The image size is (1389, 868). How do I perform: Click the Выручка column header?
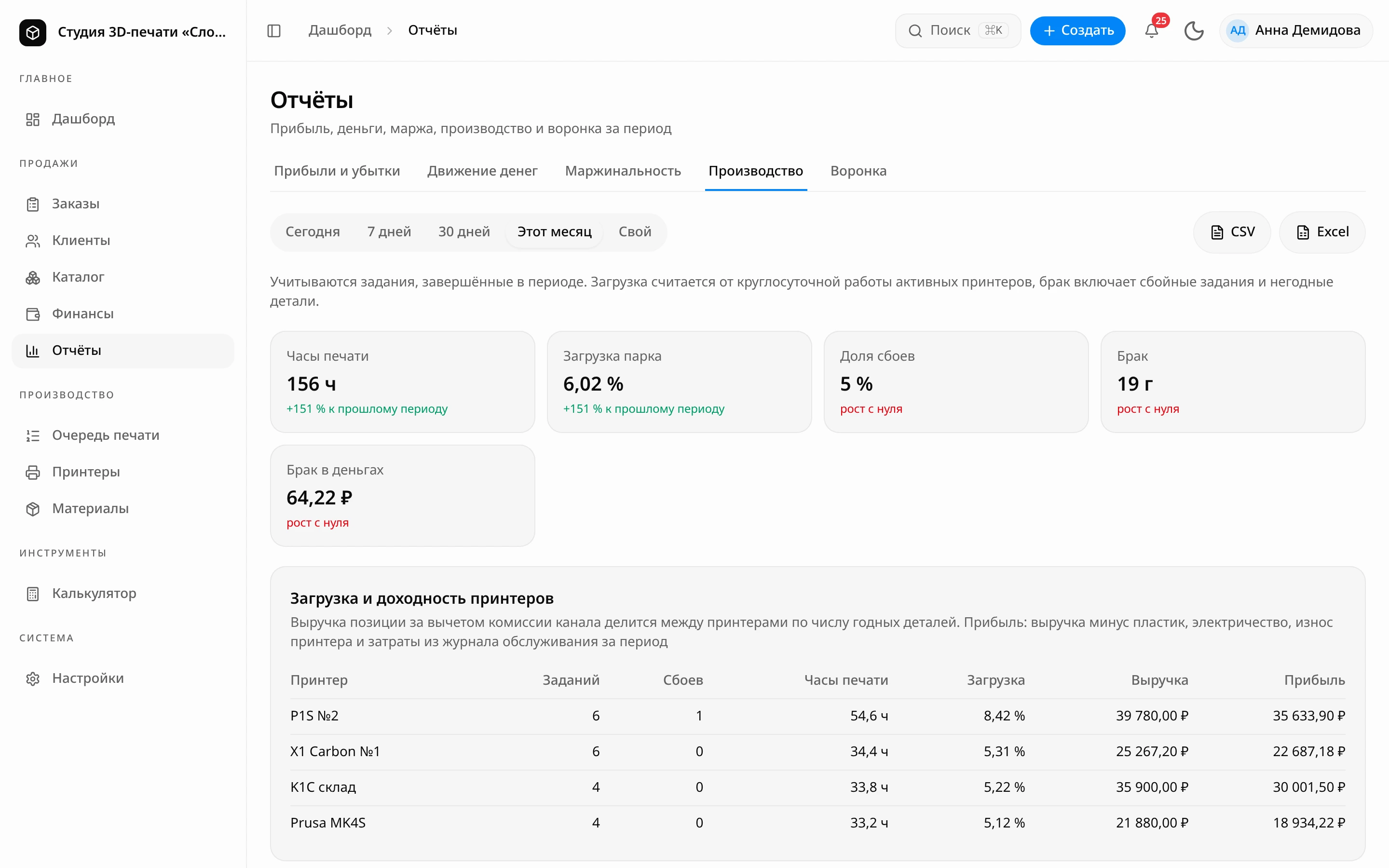pyautogui.click(x=1159, y=680)
